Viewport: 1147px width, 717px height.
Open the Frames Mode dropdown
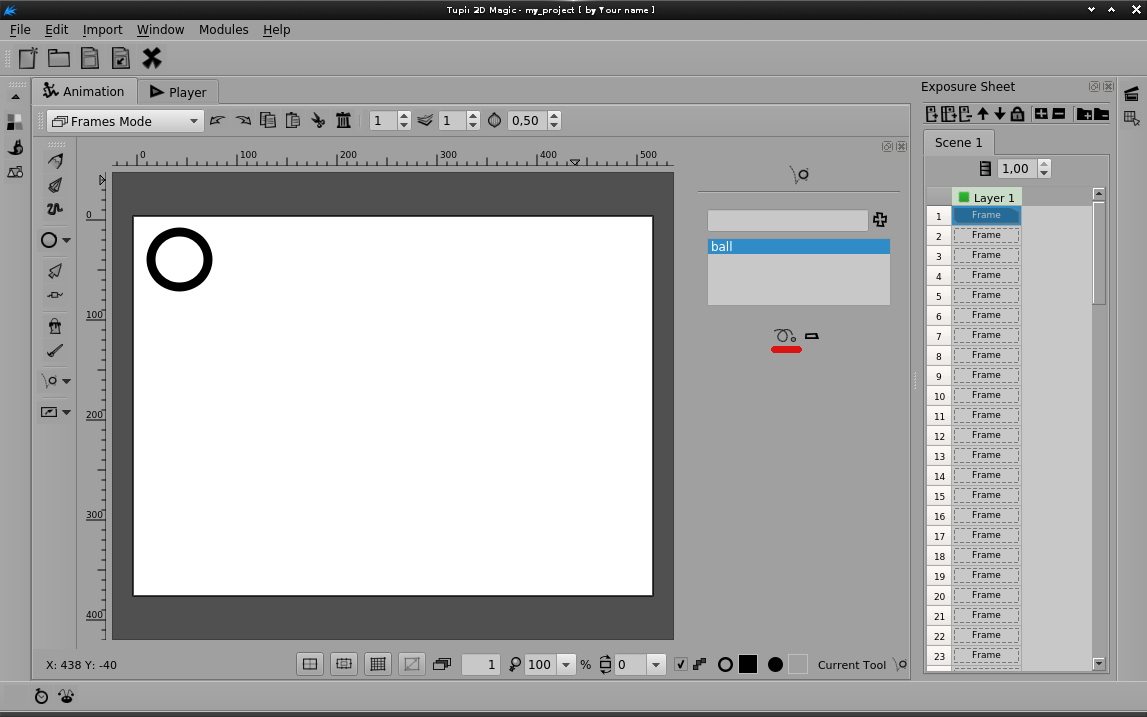click(x=125, y=121)
